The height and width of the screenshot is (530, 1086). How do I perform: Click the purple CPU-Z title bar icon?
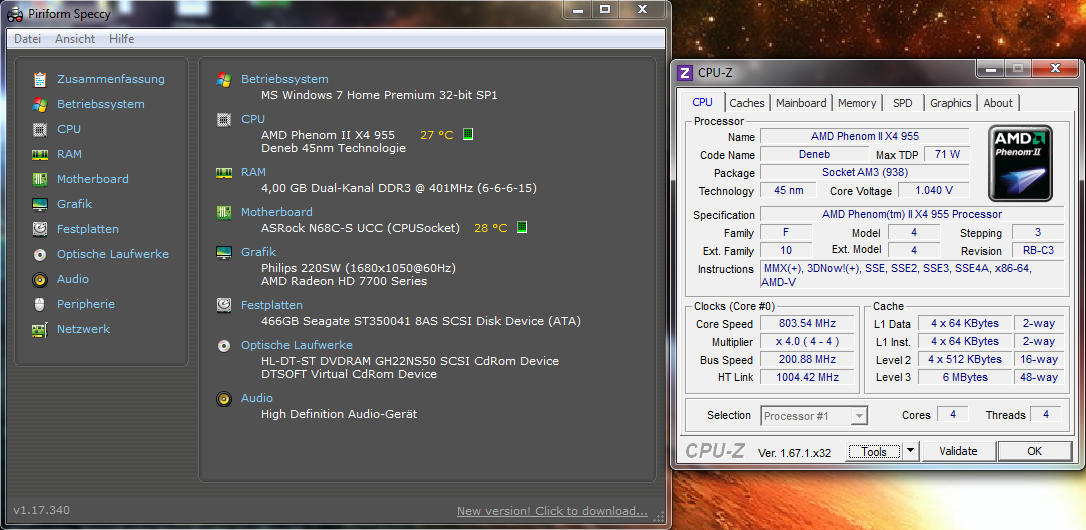click(685, 72)
